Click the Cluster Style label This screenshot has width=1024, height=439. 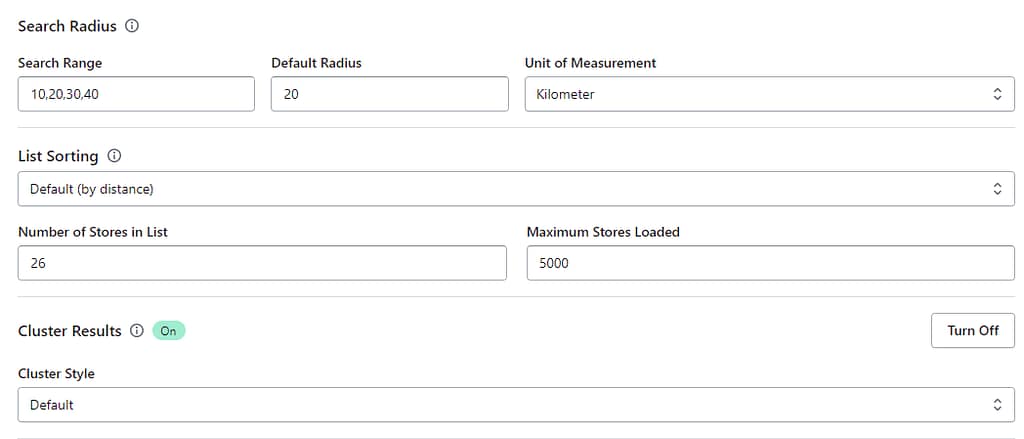56,374
